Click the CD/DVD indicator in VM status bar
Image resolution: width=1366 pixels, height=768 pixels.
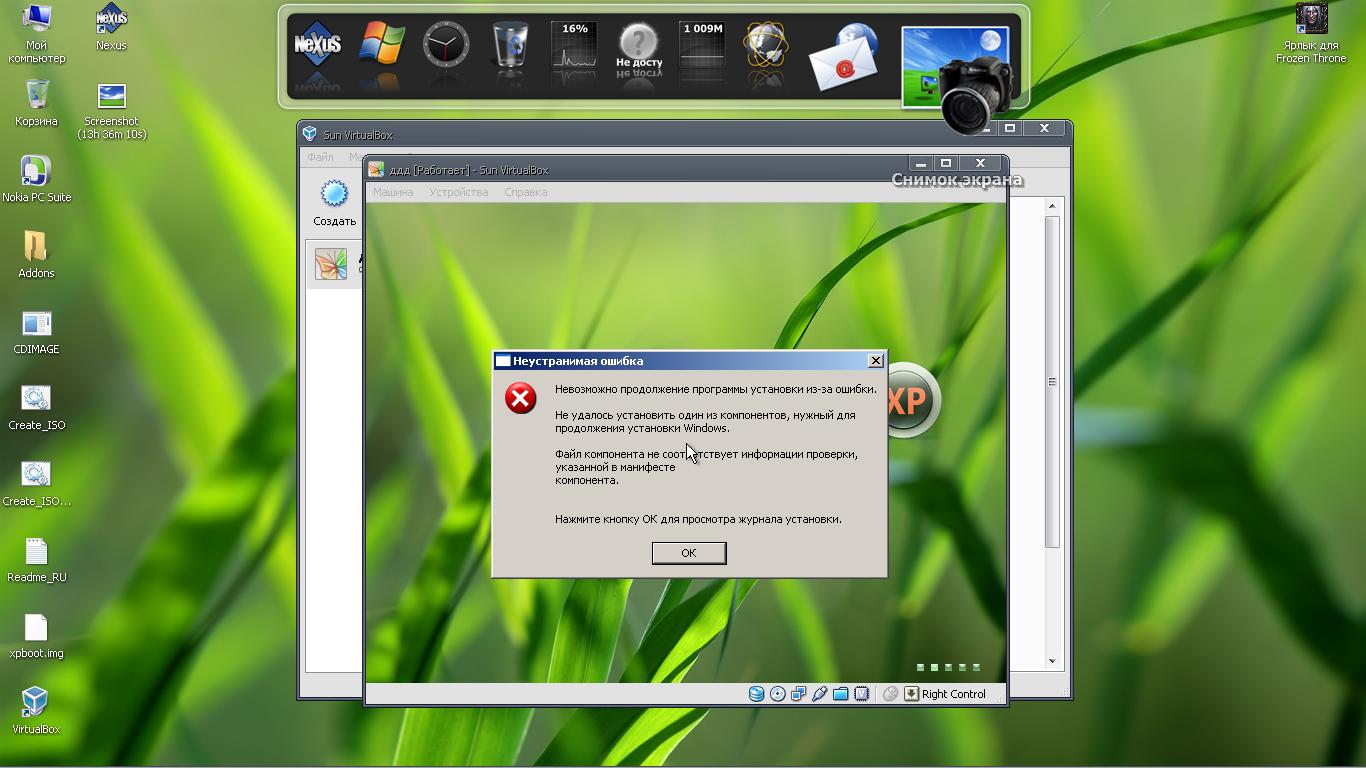point(778,694)
